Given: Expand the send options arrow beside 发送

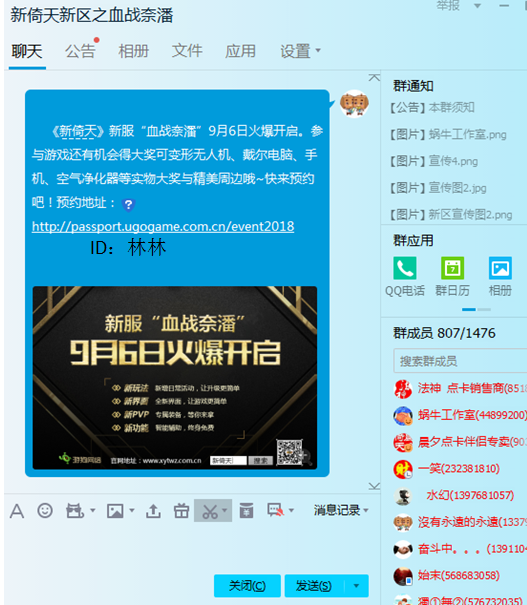Looking at the screenshot, I should pos(356,586).
